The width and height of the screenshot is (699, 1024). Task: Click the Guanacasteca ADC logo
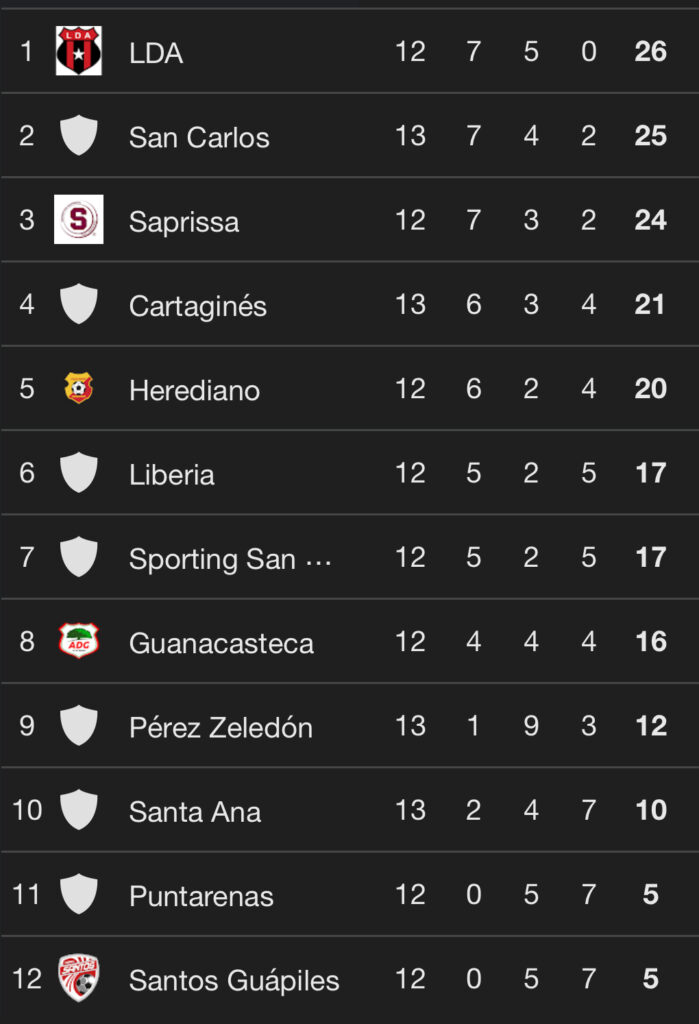[78, 641]
